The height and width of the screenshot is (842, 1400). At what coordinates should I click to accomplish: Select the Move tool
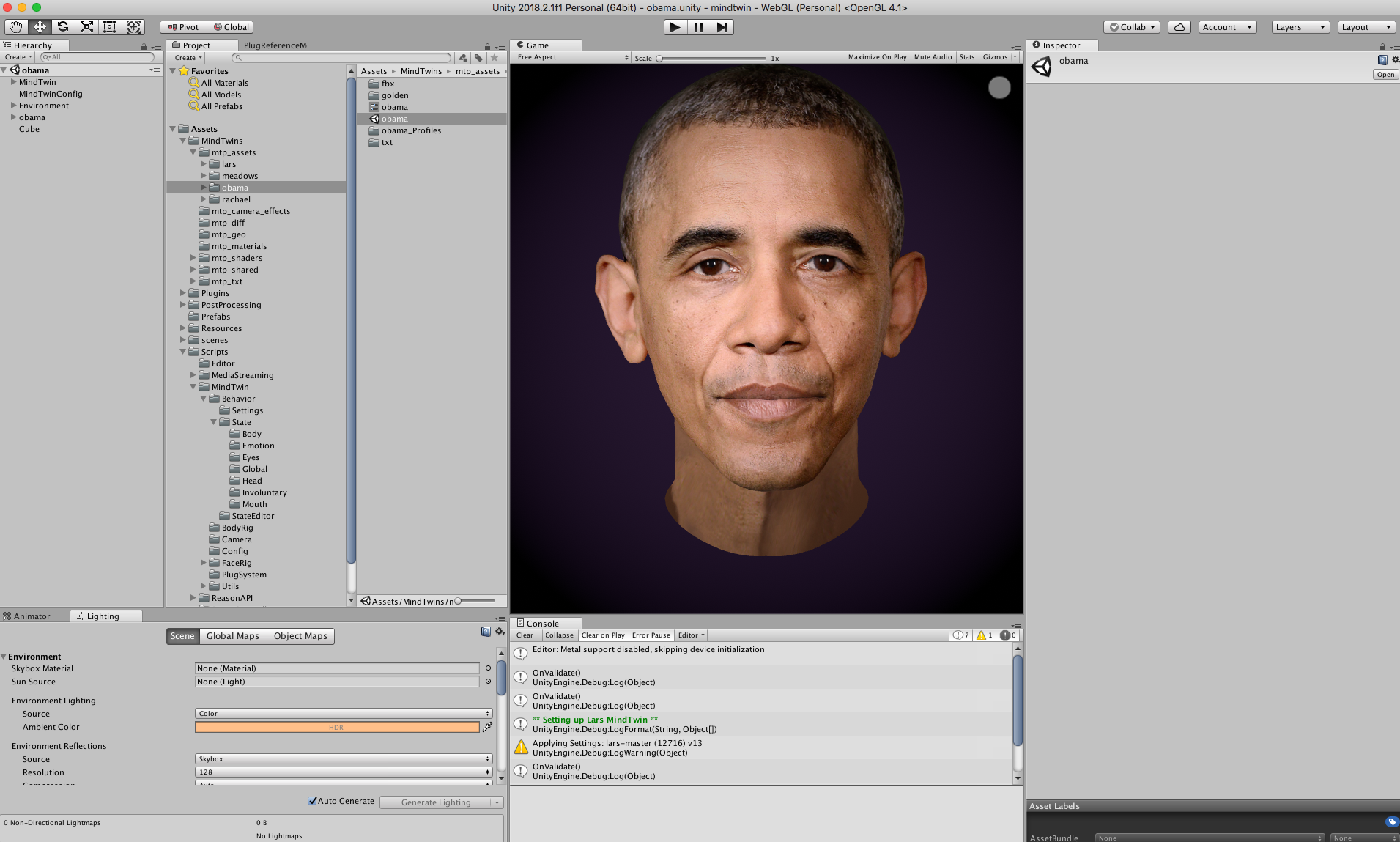pyautogui.click(x=40, y=27)
